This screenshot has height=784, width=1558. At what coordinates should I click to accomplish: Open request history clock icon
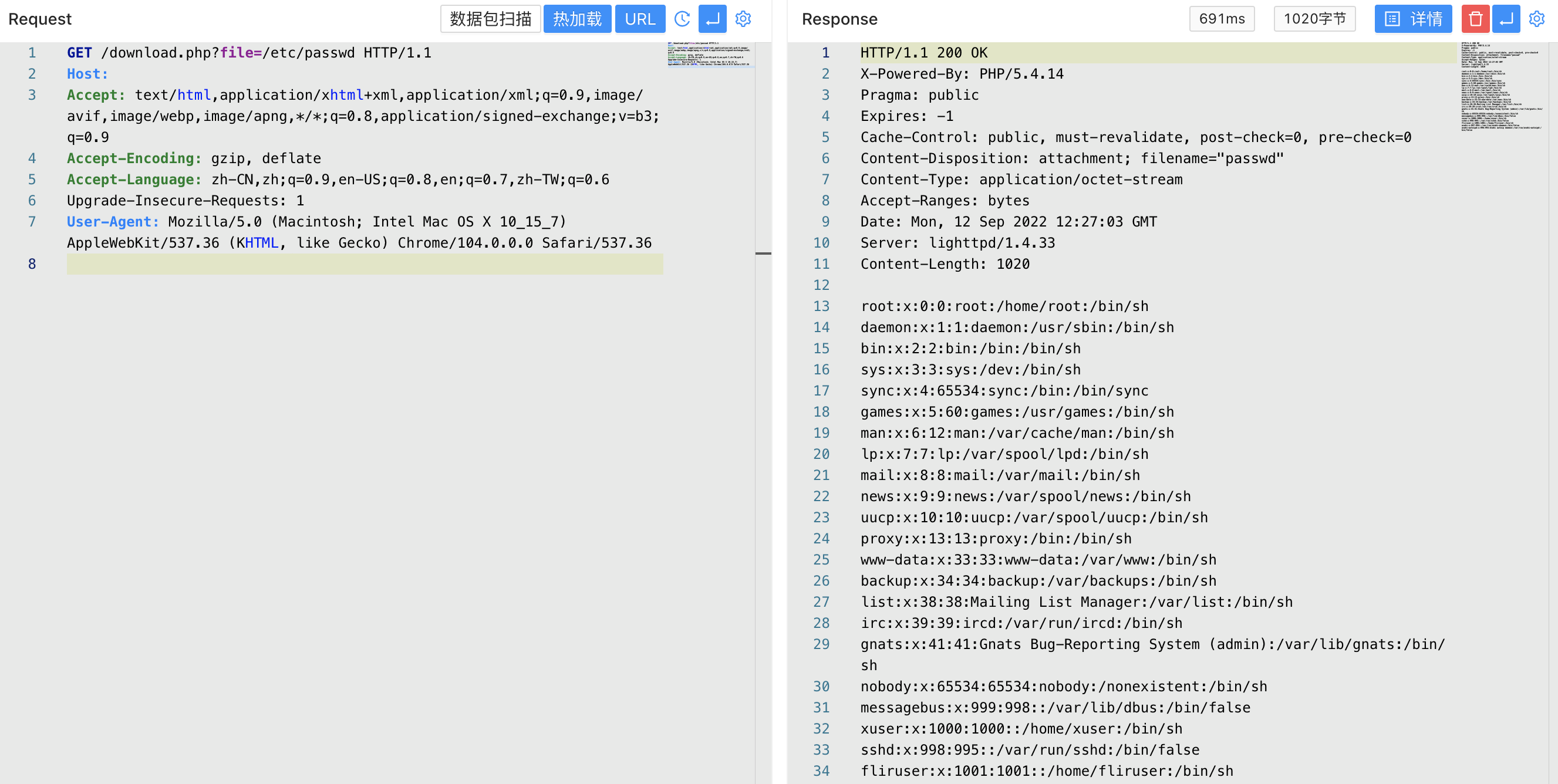pyautogui.click(x=682, y=19)
